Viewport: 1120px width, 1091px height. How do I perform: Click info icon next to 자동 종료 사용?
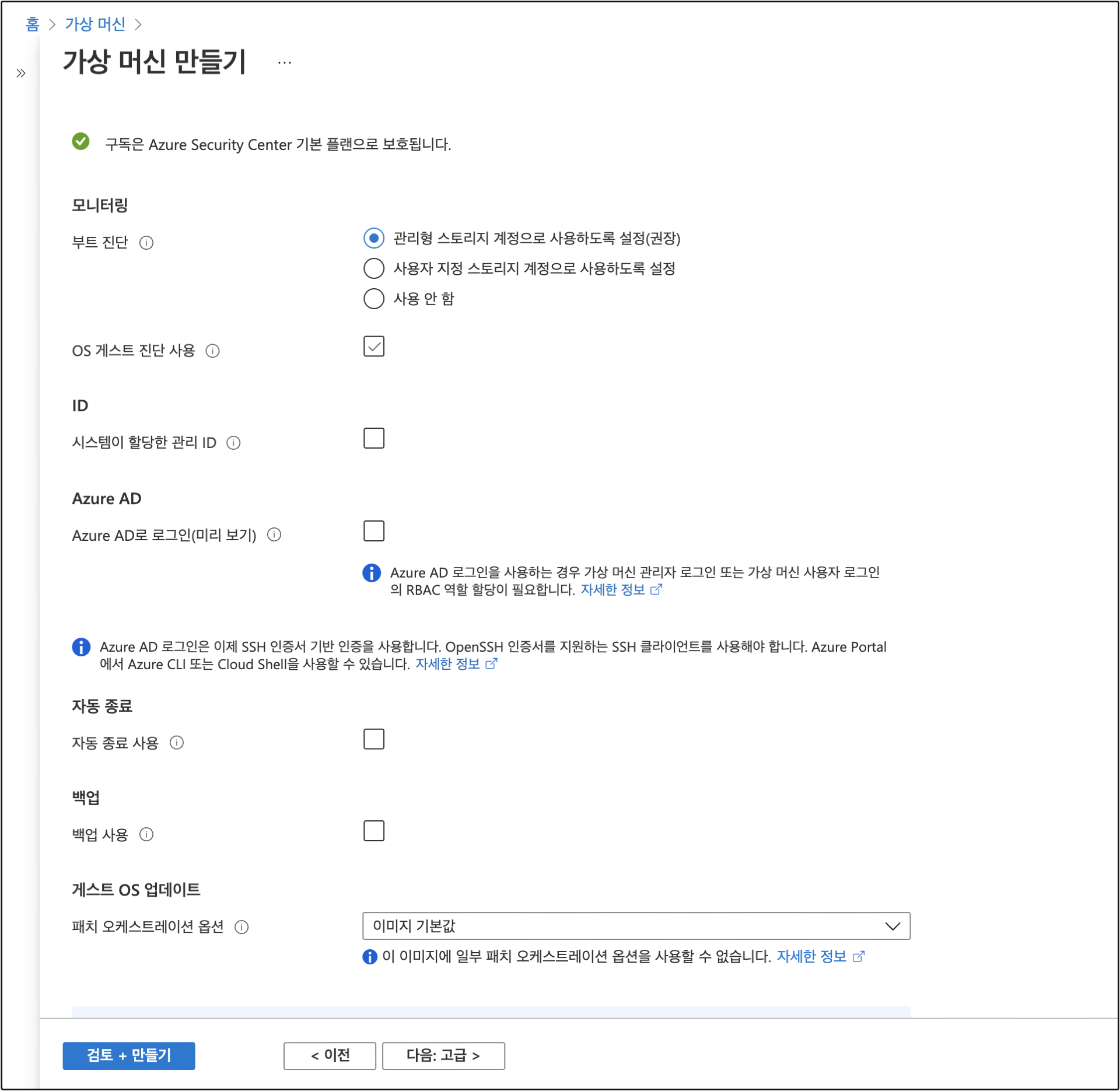point(177,742)
